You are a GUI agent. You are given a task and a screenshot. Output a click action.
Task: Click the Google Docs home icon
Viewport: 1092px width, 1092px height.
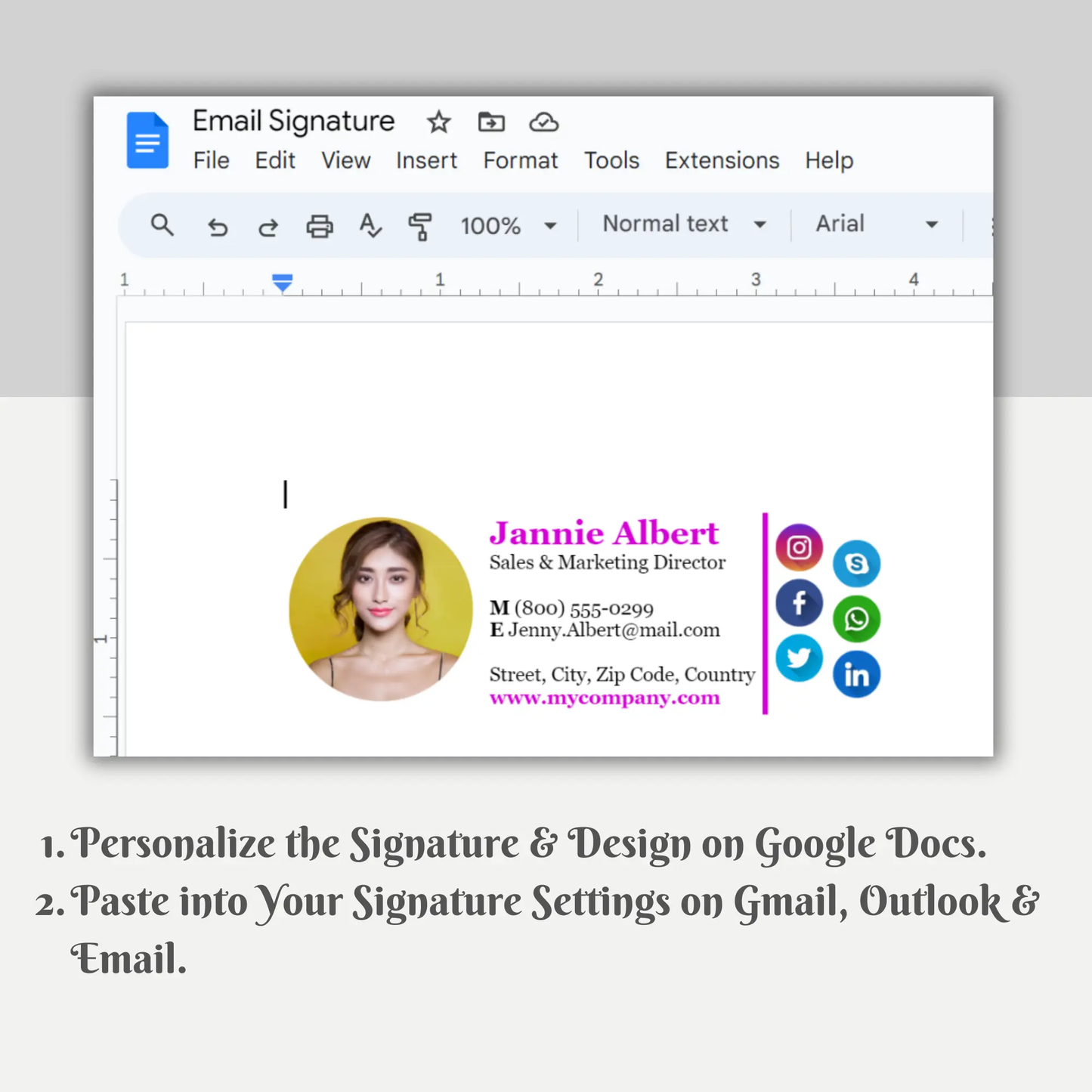click(147, 141)
